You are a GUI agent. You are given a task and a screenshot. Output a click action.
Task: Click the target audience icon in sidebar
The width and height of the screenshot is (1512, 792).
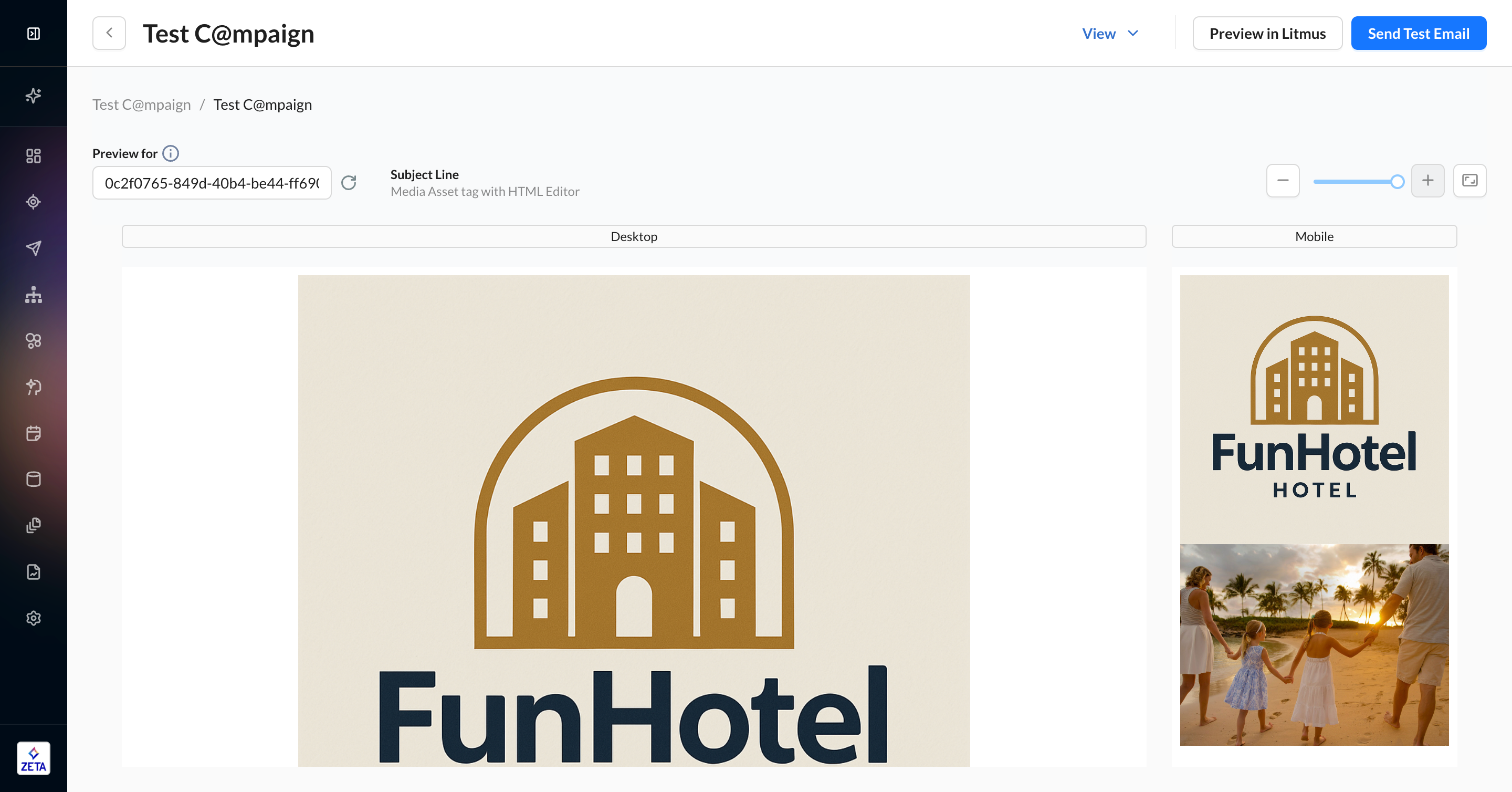tap(34, 202)
